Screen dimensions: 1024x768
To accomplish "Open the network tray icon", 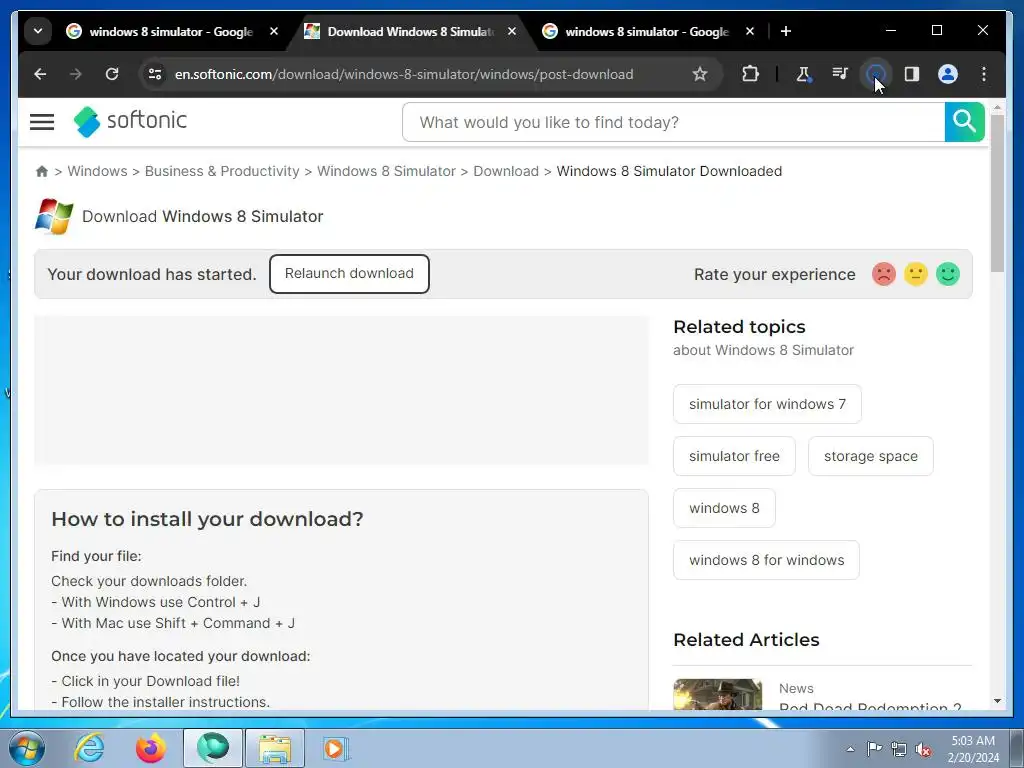I will tap(899, 749).
